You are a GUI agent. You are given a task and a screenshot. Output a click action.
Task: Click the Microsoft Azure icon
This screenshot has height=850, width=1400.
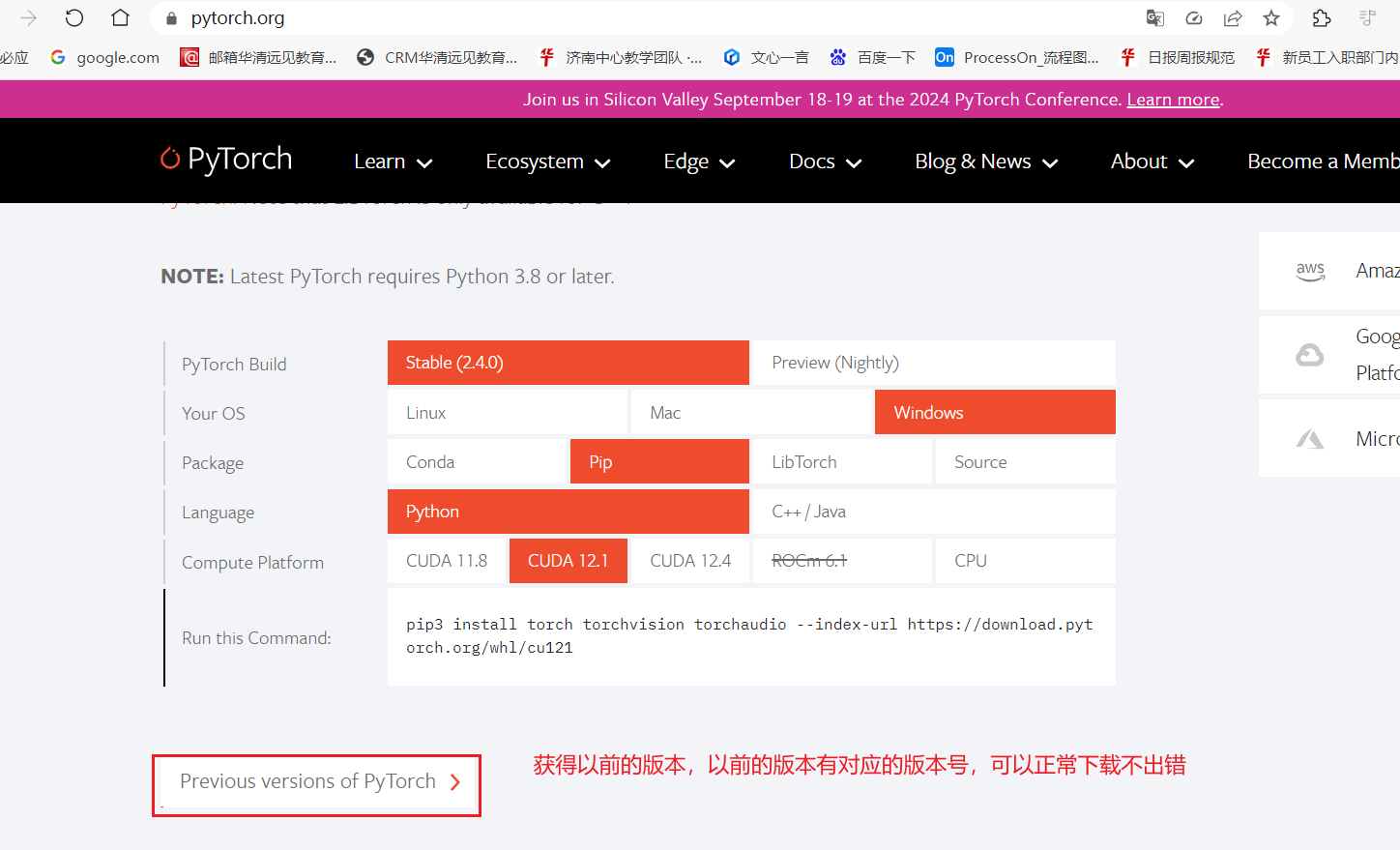(x=1310, y=439)
